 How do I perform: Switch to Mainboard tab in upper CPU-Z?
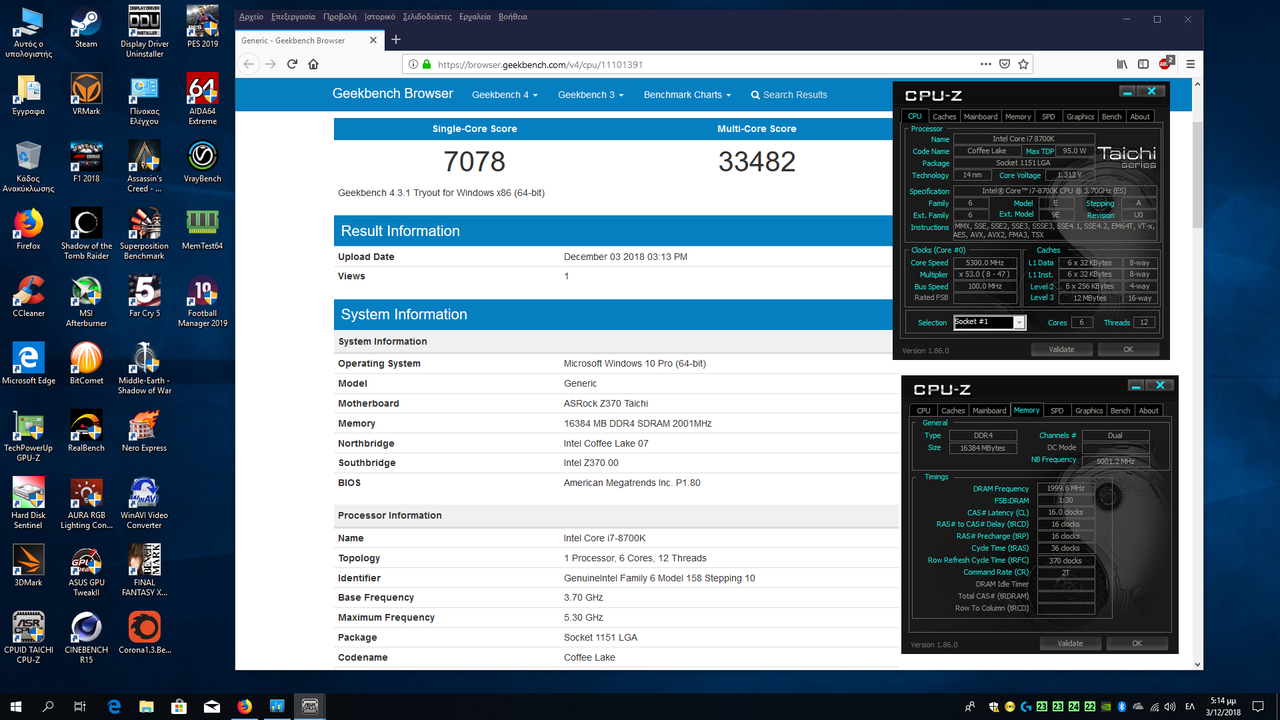980,117
